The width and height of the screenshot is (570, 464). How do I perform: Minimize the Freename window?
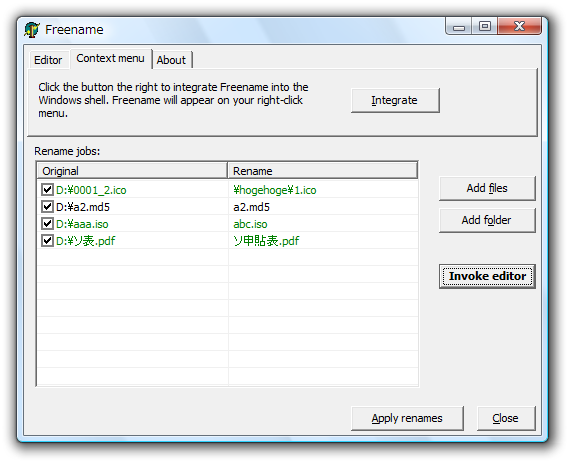459,27
